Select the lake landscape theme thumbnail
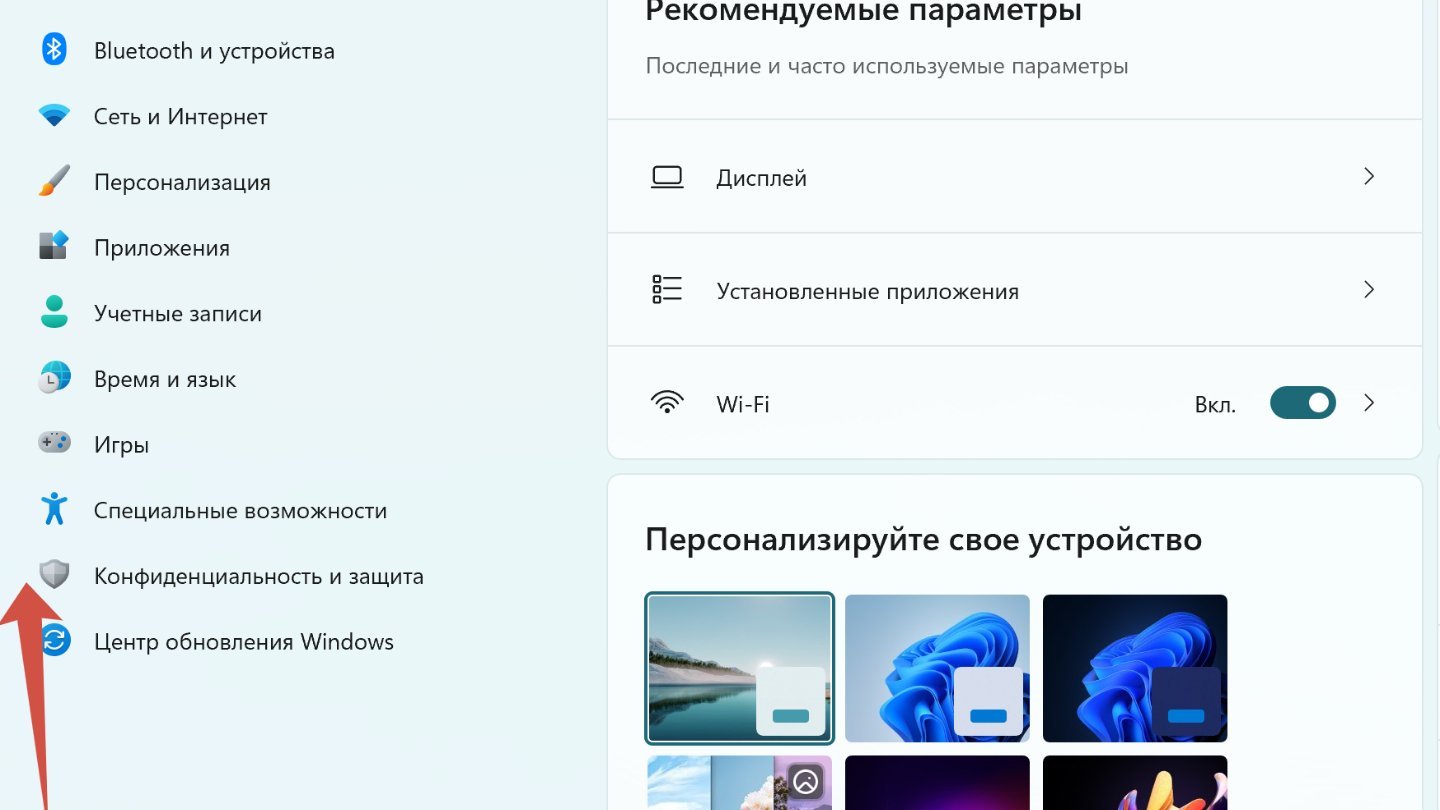Viewport: 1440px width, 810px height. (740, 668)
